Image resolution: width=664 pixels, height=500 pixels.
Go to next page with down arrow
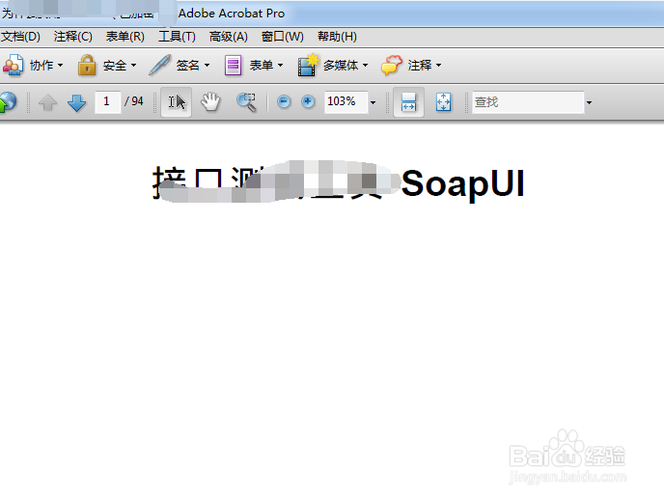(x=77, y=102)
